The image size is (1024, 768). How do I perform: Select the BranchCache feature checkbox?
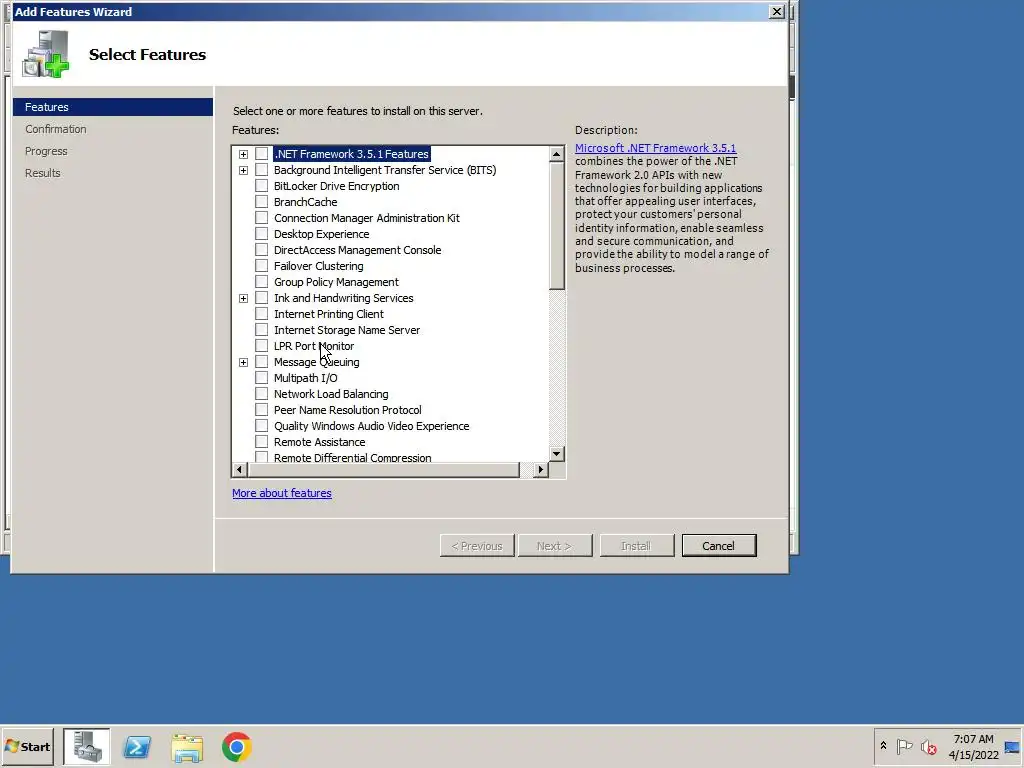pyautogui.click(x=261, y=202)
